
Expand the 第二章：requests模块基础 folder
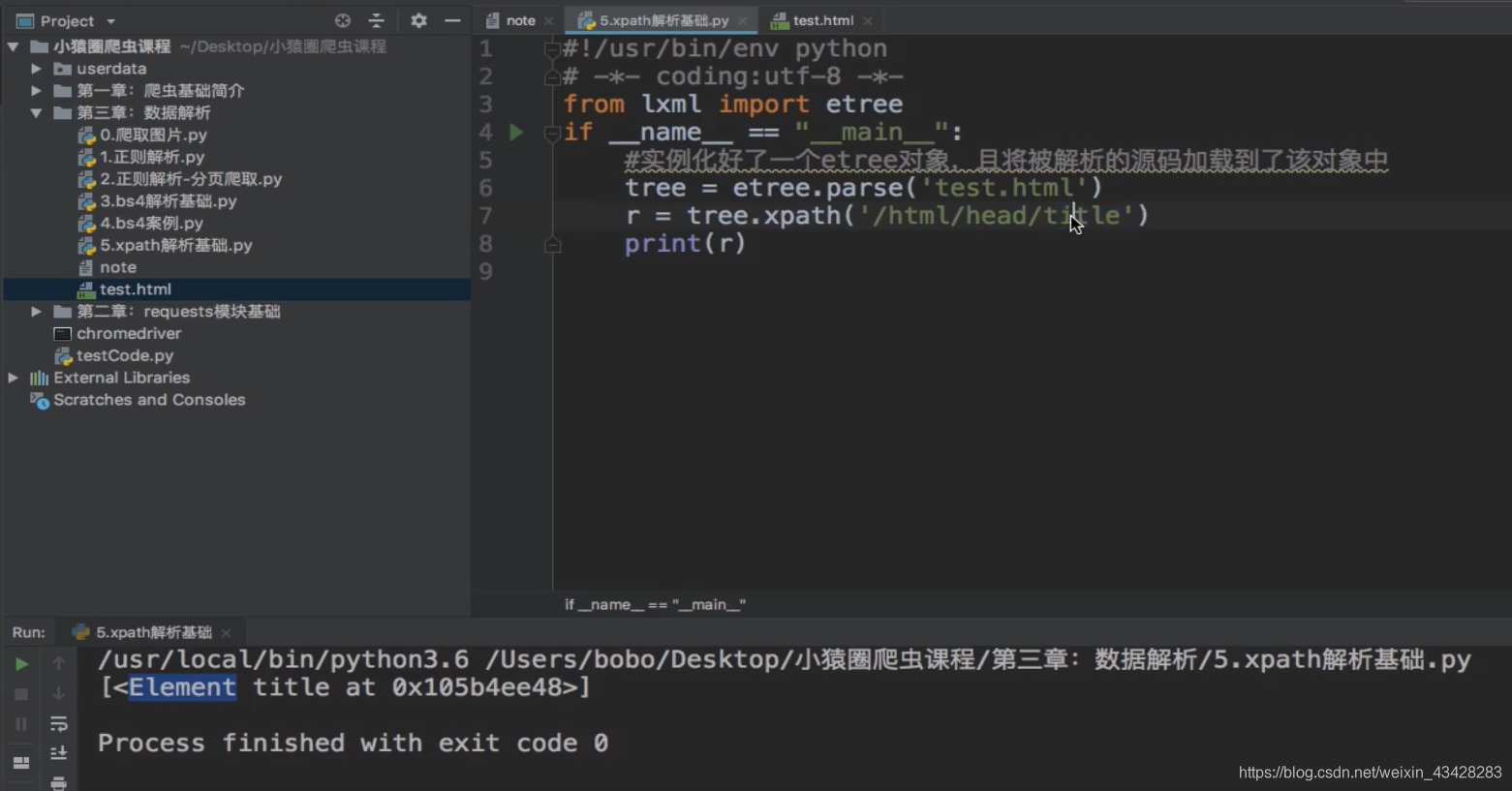(36, 312)
